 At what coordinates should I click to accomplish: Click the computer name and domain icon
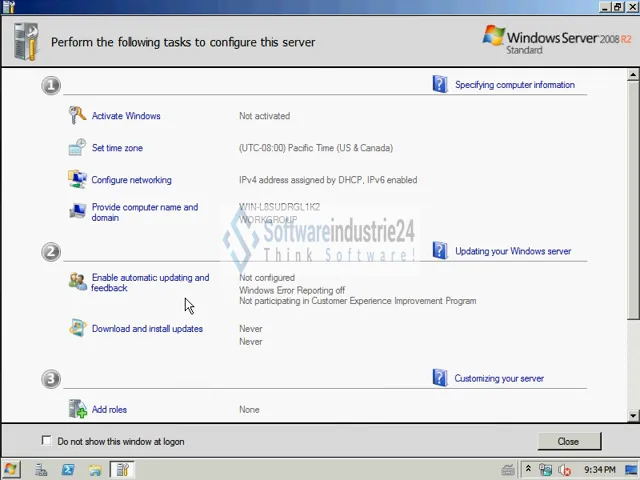coord(77,211)
